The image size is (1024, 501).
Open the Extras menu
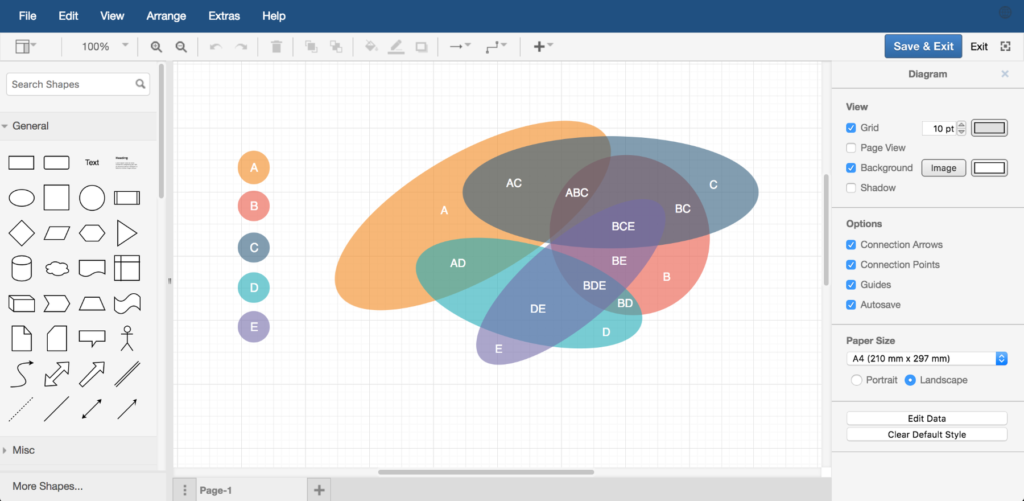(x=224, y=16)
